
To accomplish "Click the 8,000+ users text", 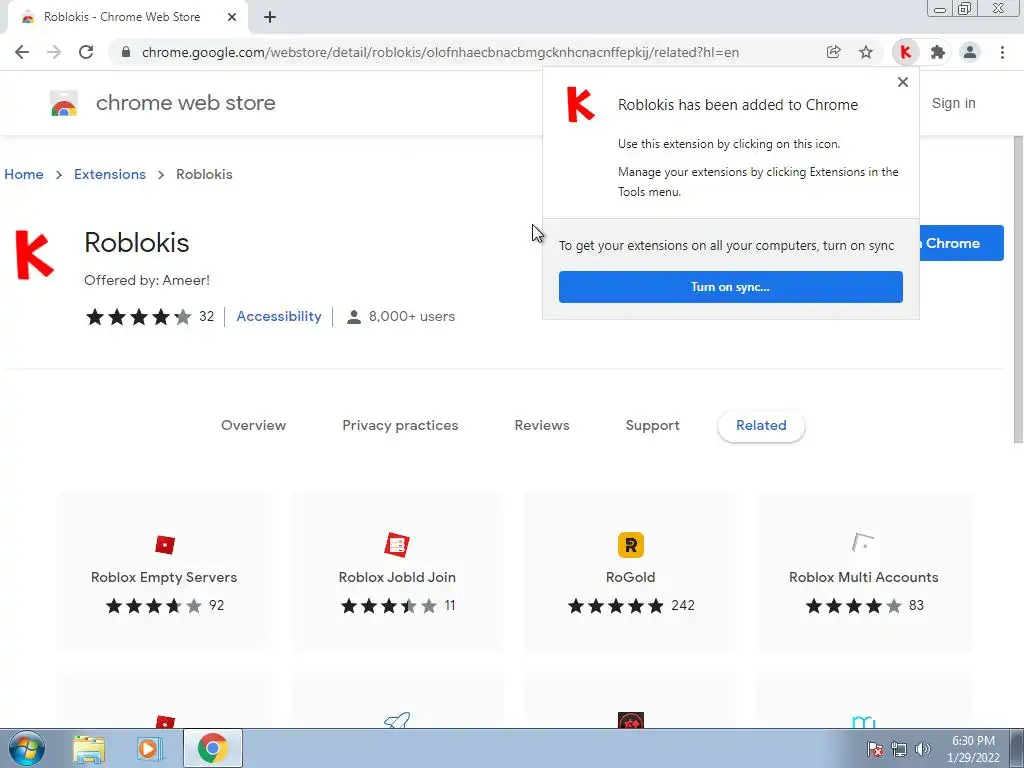I will point(411,317).
